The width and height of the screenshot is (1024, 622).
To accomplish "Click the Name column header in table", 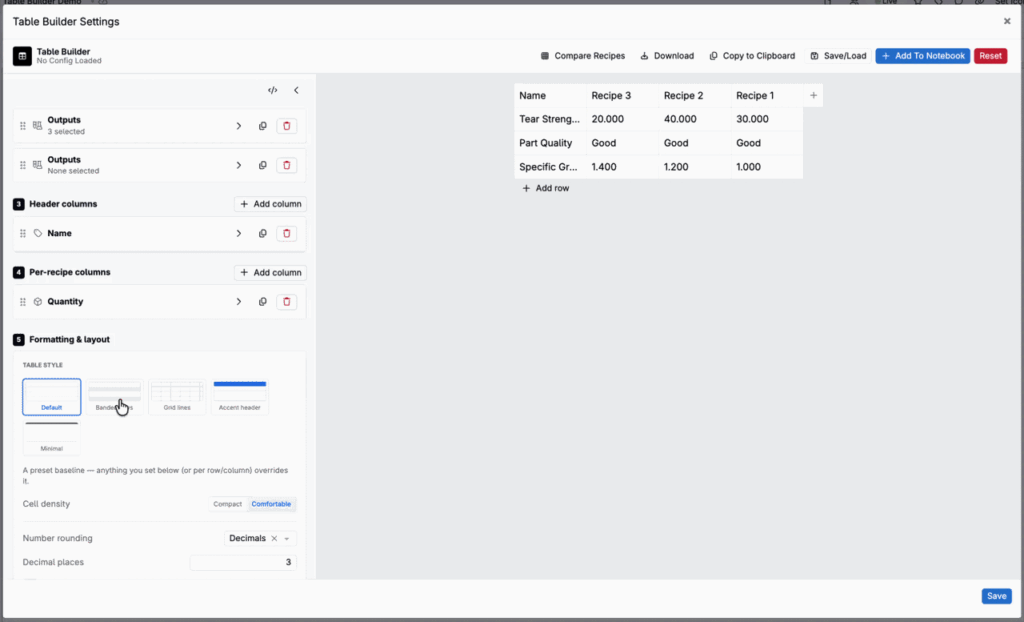I will tap(550, 95).
